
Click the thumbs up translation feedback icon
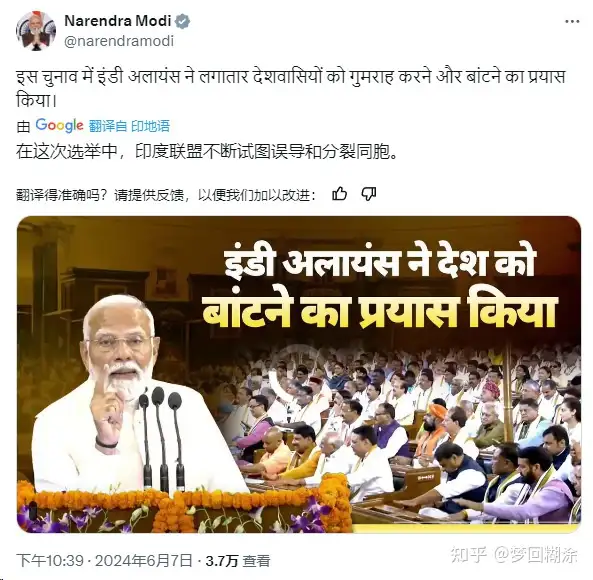[x=339, y=194]
